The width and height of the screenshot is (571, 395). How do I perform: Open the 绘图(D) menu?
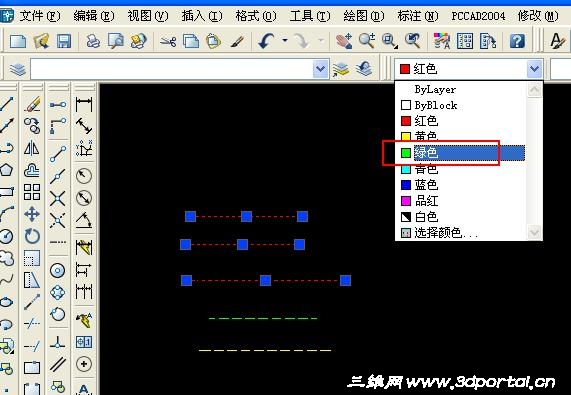(x=364, y=16)
